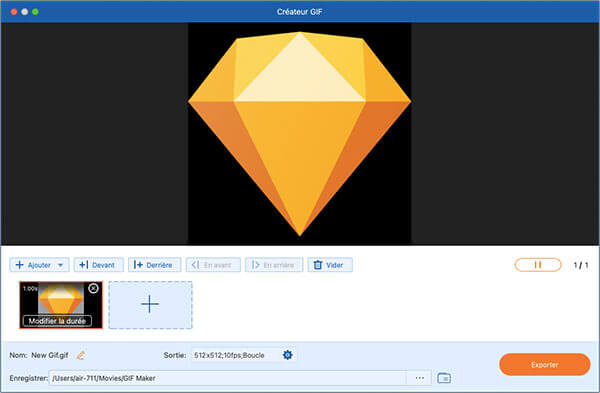This screenshot has width=600, height=393.
Task: Open the output folder icon
Action: (x=444, y=378)
